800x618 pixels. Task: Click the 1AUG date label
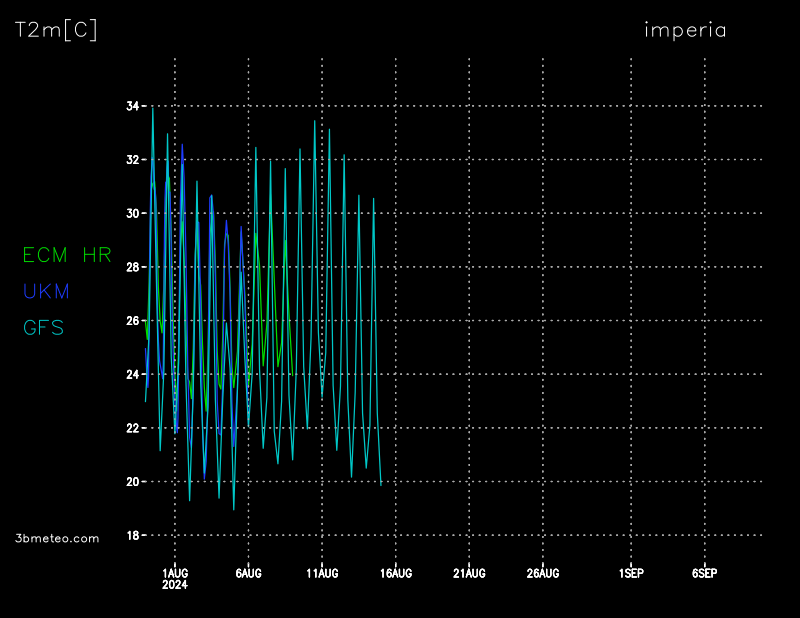[175, 573]
